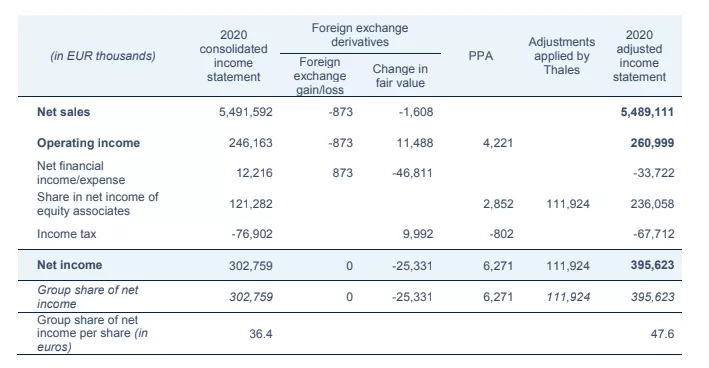The width and height of the screenshot is (709, 368).
Task: Select the 5,489,111 adjusted net sales figure
Action: pyautogui.click(x=647, y=112)
